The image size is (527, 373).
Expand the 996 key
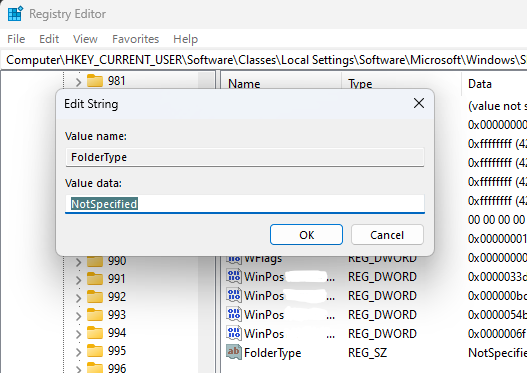78,369
